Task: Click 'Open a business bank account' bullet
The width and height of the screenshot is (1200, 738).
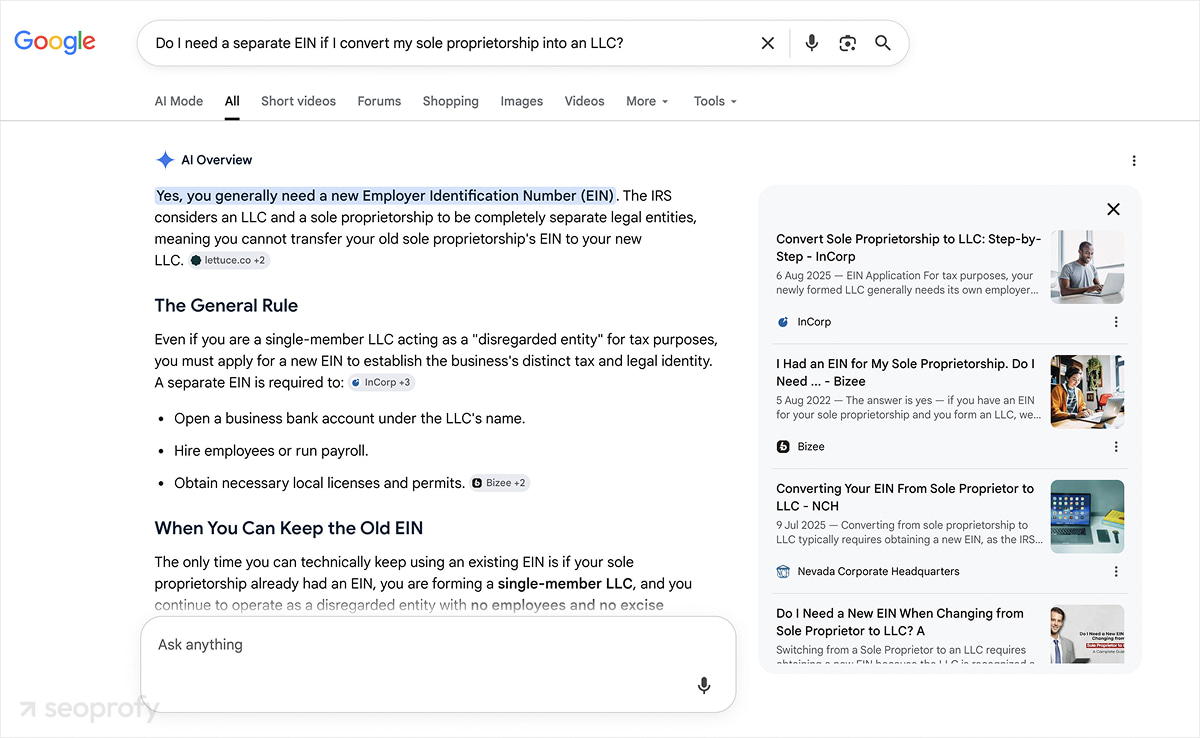Action: tap(349, 419)
